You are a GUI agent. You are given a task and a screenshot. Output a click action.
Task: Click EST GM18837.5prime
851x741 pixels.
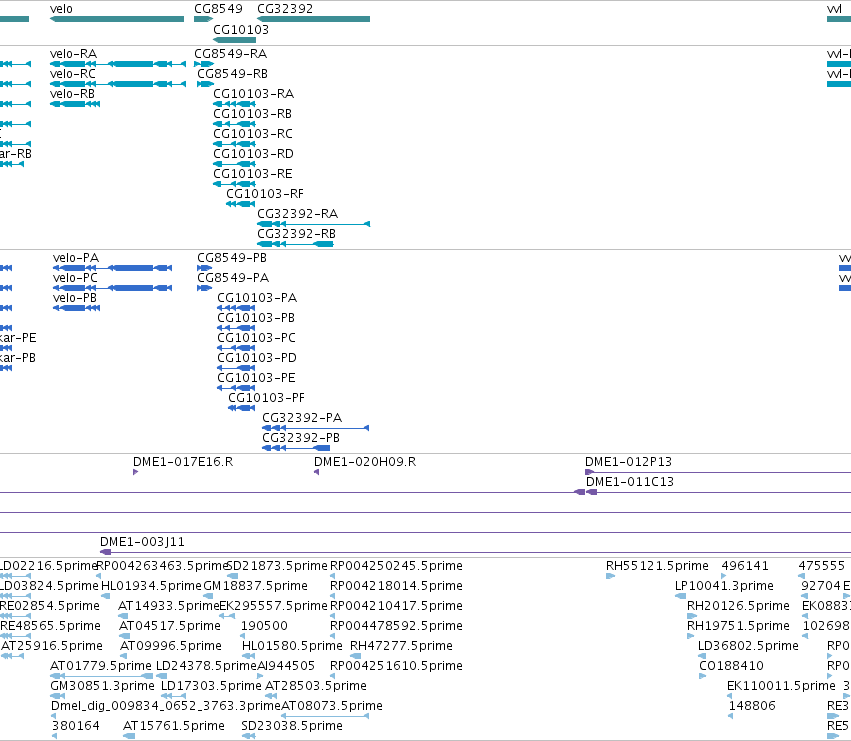[x=208, y=596]
